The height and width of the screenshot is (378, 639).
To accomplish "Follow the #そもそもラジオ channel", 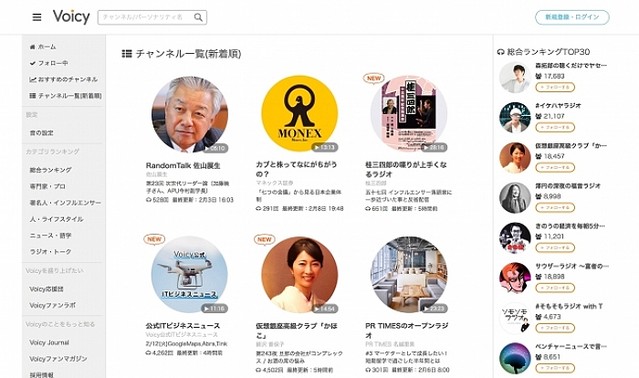I will coord(555,328).
